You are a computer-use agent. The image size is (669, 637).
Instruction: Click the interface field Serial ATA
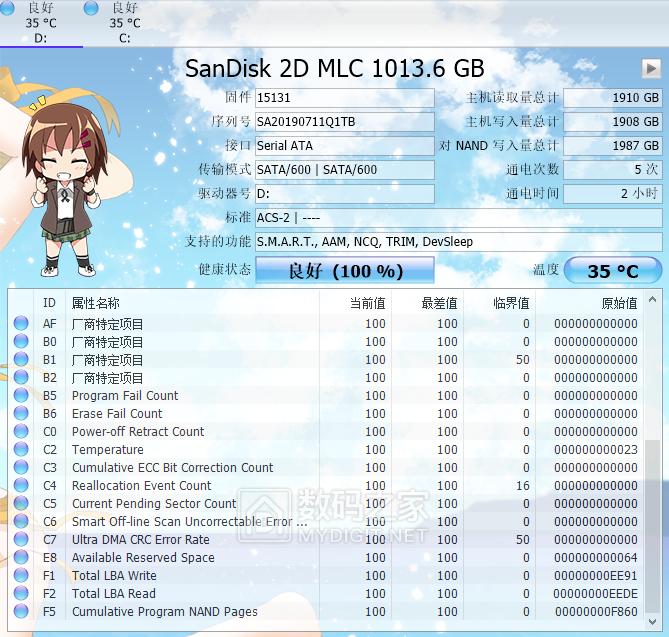pos(345,145)
